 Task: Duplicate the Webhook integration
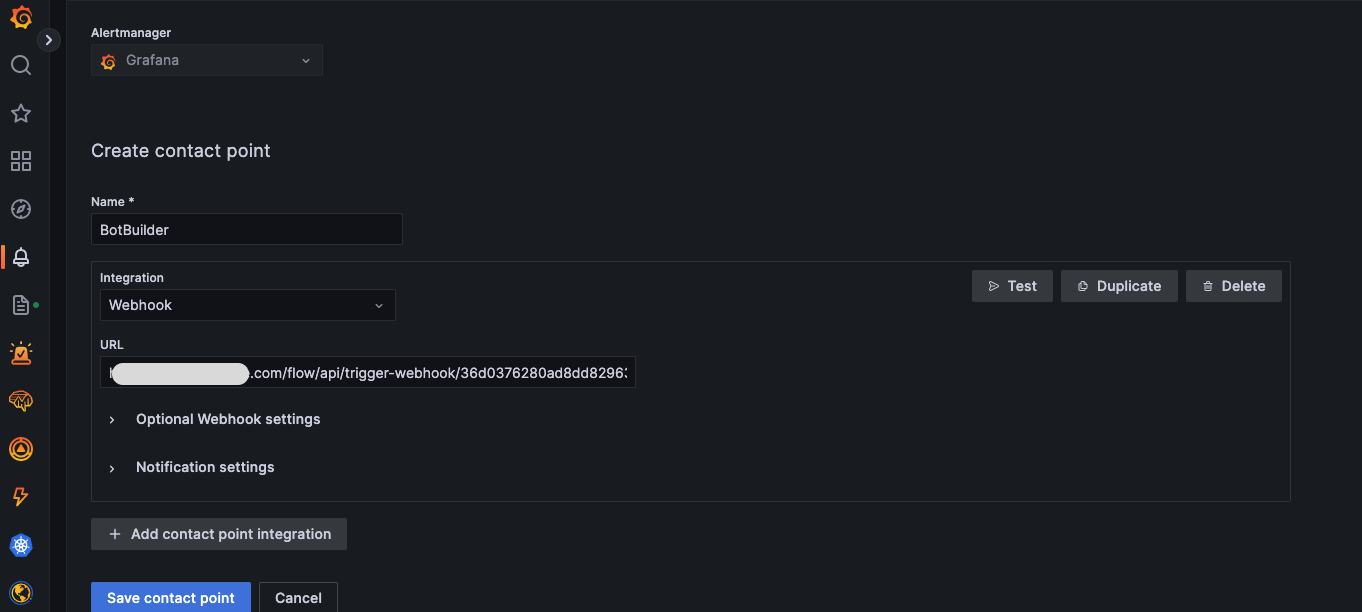[1119, 286]
